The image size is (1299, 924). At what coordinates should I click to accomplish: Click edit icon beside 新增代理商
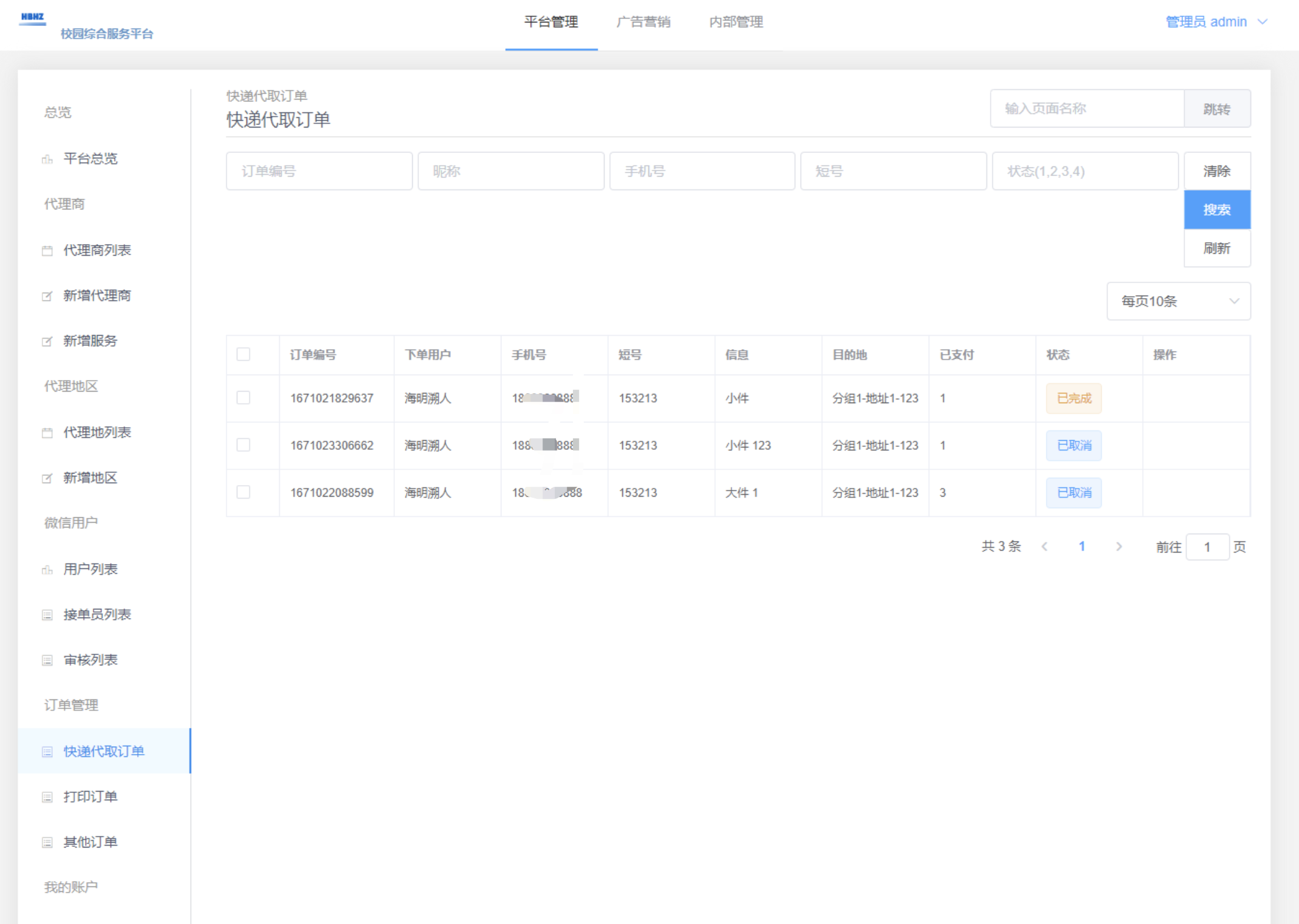pyautogui.click(x=47, y=296)
